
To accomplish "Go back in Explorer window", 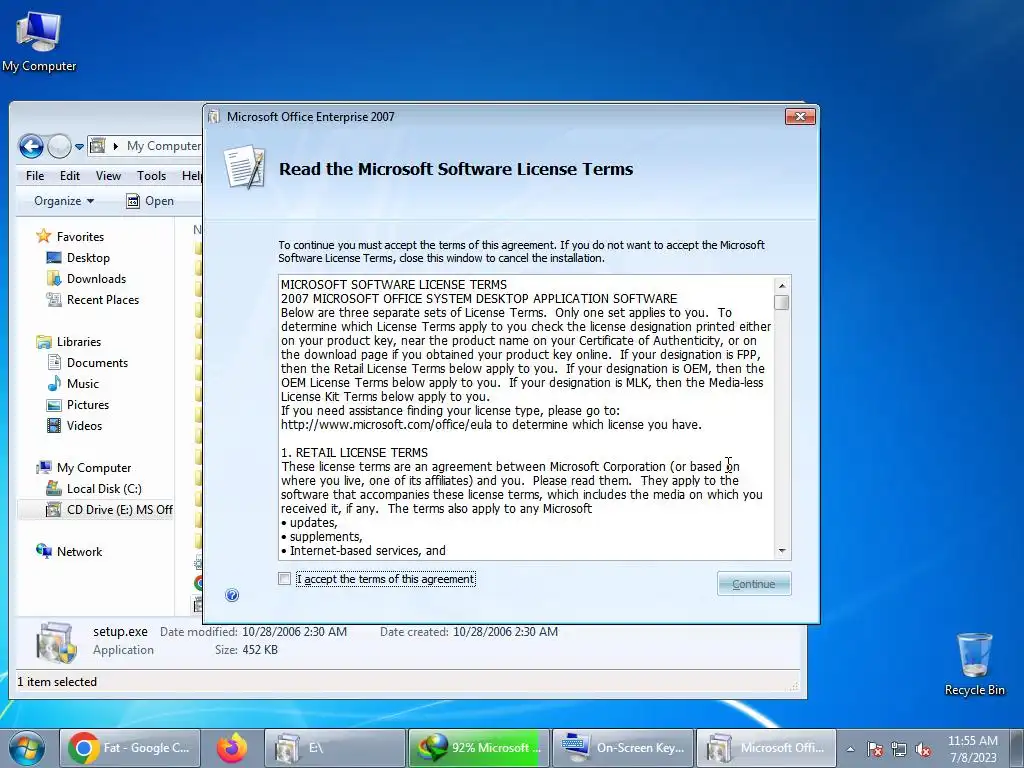I will point(31,146).
